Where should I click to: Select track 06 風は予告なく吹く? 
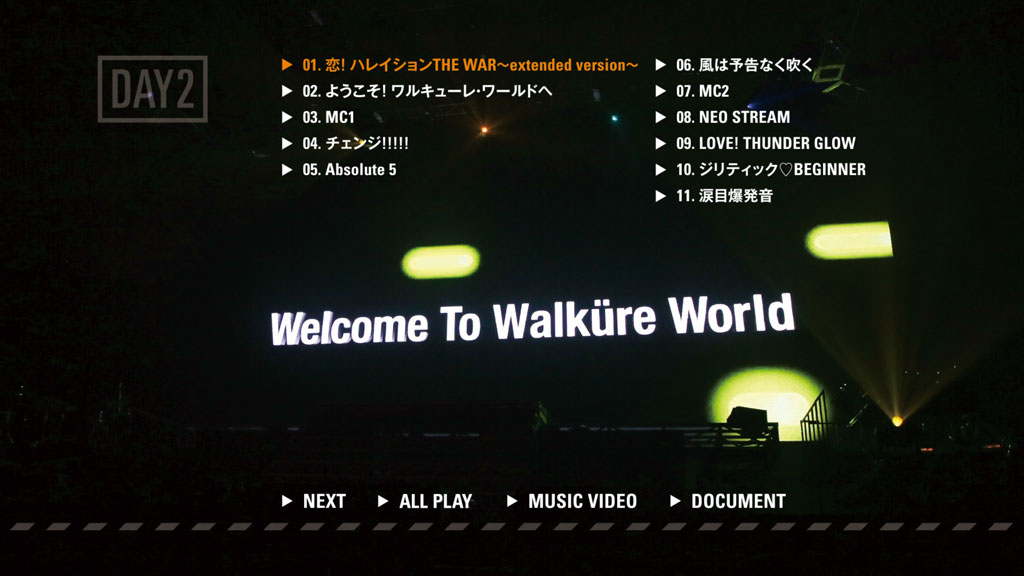[x=744, y=65]
